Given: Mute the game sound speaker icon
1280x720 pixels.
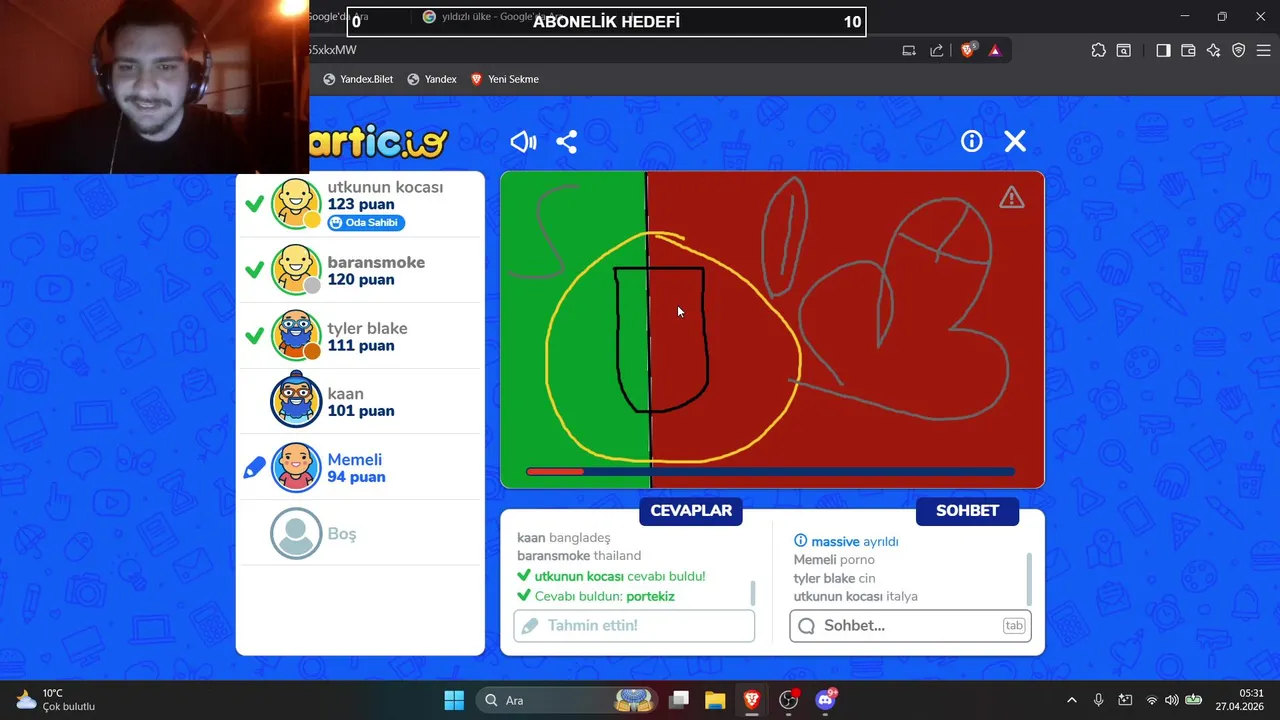Looking at the screenshot, I should click(x=523, y=142).
